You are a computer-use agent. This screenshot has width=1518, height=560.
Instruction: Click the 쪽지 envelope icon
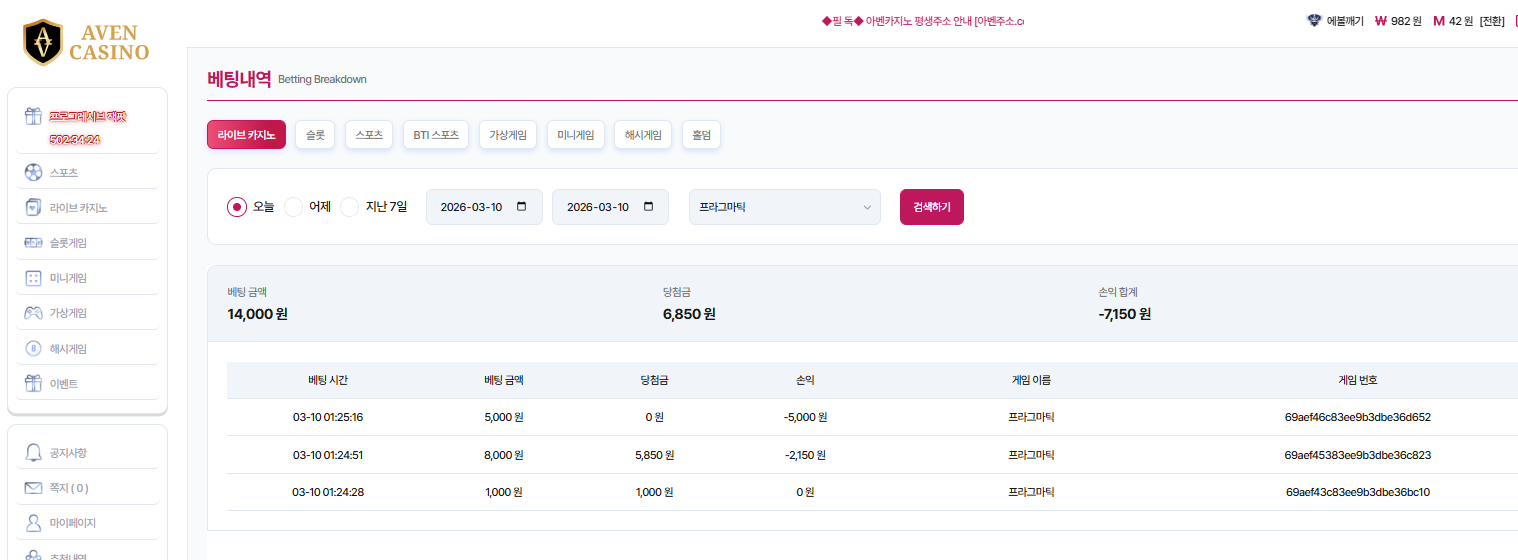pos(33,488)
